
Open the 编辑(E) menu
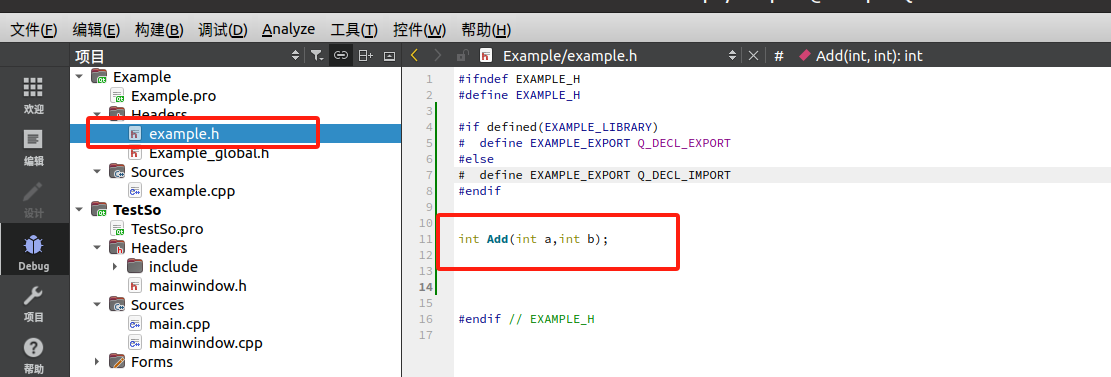(96, 30)
